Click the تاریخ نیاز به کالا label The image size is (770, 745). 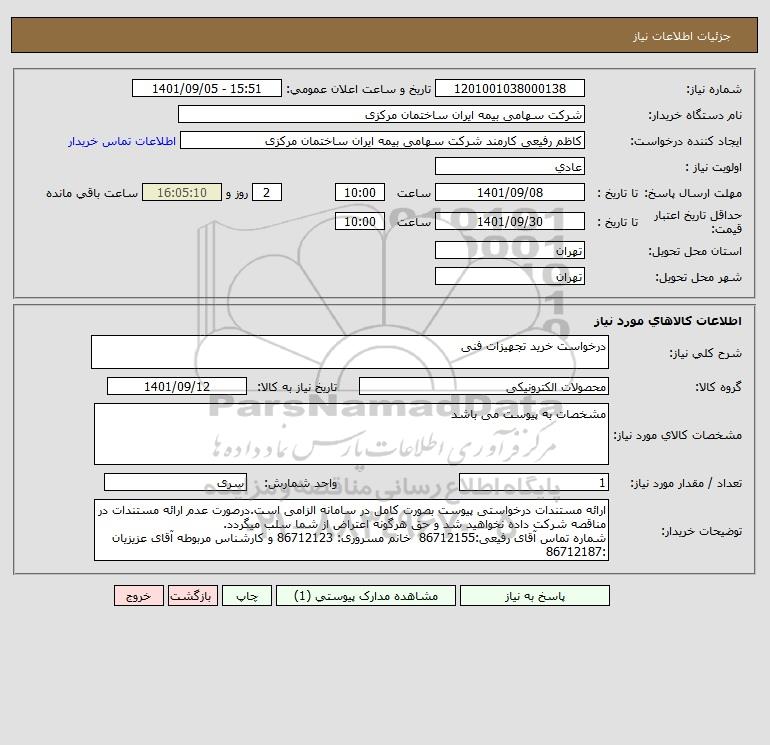[x=297, y=387]
